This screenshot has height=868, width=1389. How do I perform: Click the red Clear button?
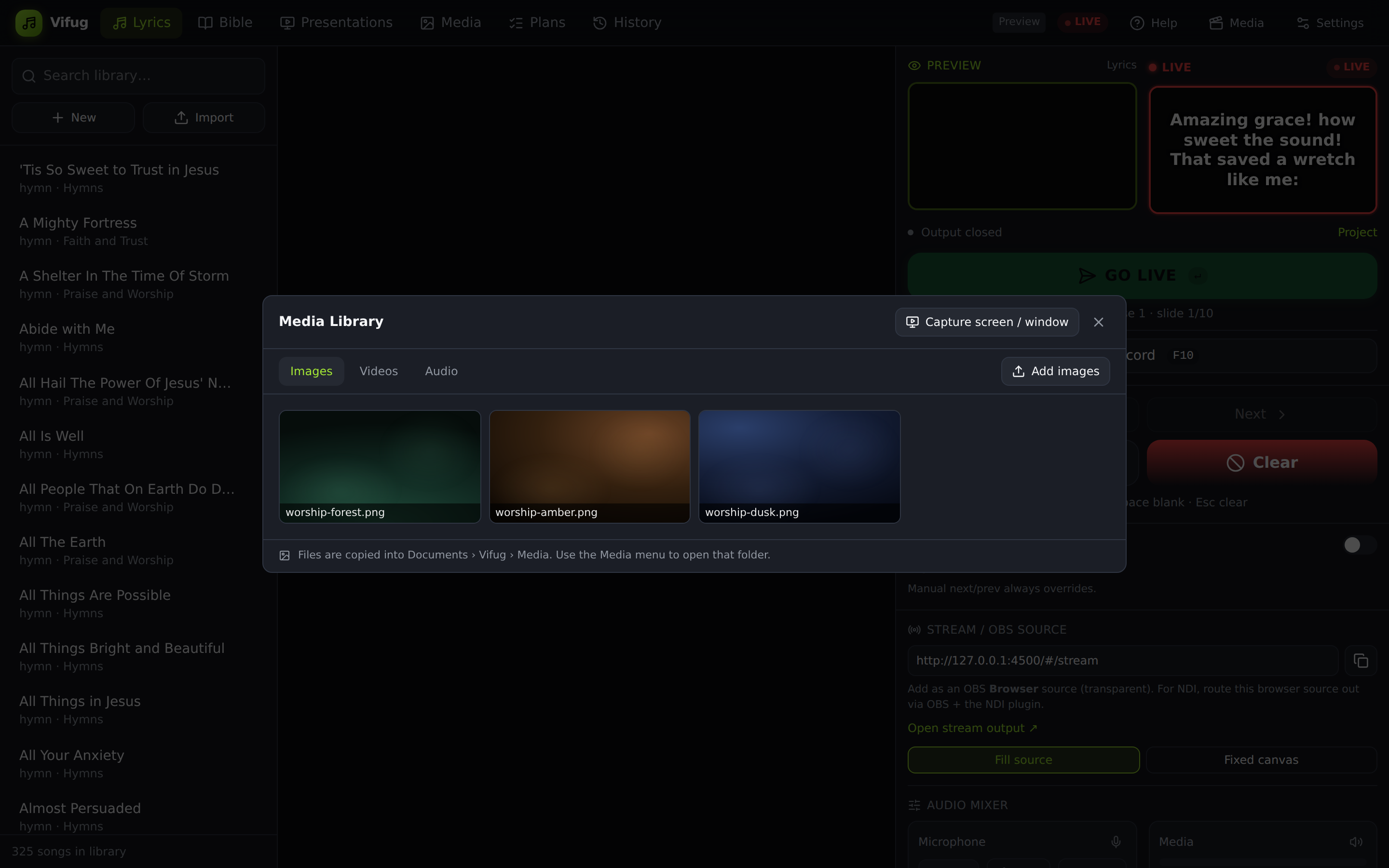pyautogui.click(x=1262, y=463)
